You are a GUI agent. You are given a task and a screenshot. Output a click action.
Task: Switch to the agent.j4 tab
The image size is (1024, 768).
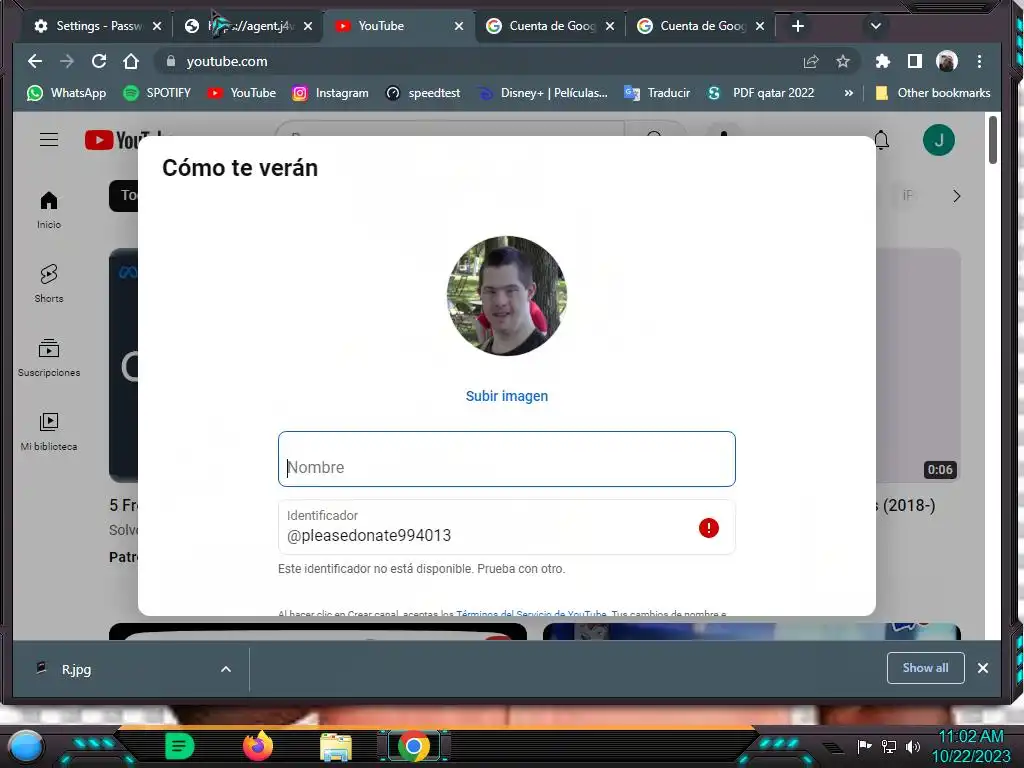coord(248,26)
